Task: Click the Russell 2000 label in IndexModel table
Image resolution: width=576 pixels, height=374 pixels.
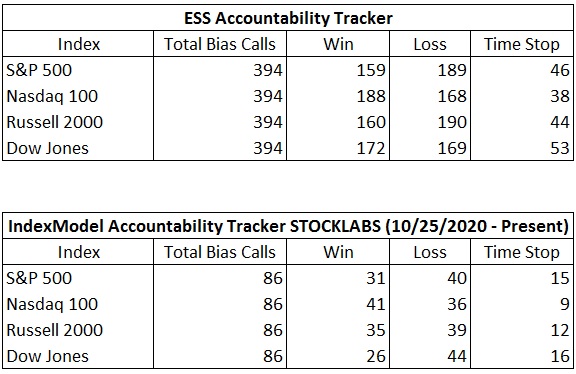Action: [55, 330]
